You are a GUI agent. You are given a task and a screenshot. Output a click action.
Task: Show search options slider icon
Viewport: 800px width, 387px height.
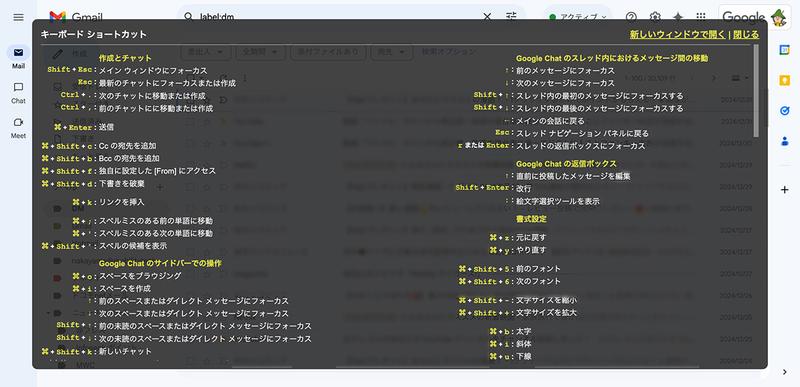[511, 16]
